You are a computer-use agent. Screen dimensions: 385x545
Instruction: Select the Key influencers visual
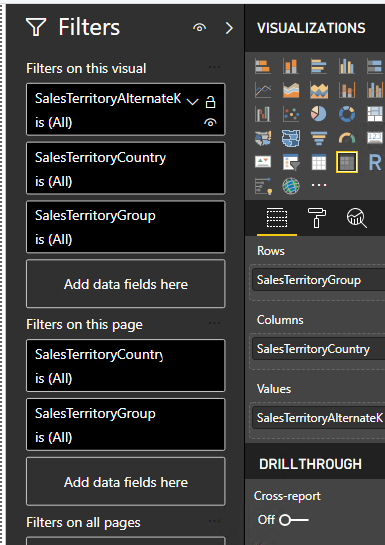[x=263, y=186]
